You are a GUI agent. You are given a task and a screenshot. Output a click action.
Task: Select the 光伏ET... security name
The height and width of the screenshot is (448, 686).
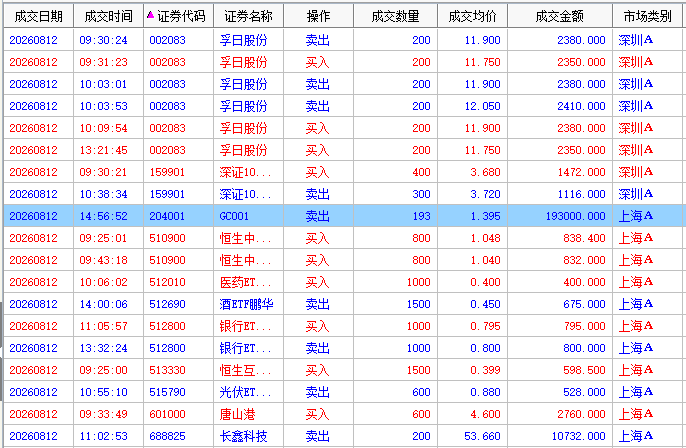(245, 392)
